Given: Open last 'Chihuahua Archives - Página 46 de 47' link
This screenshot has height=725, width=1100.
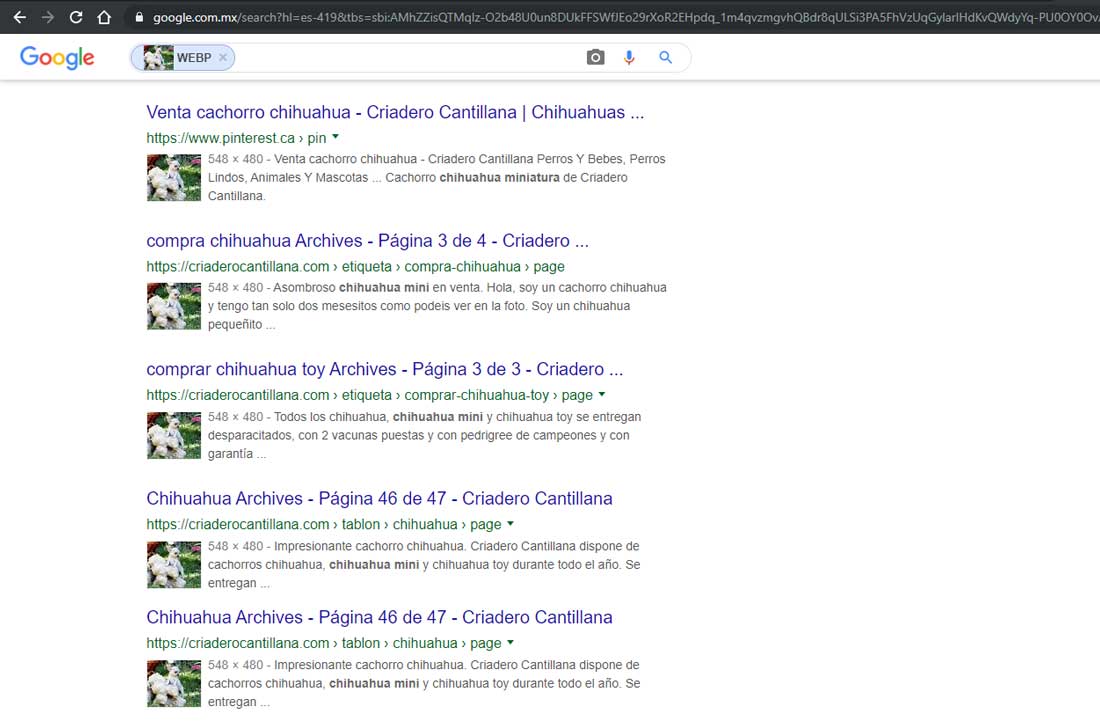Looking at the screenshot, I should pyautogui.click(x=380, y=617).
